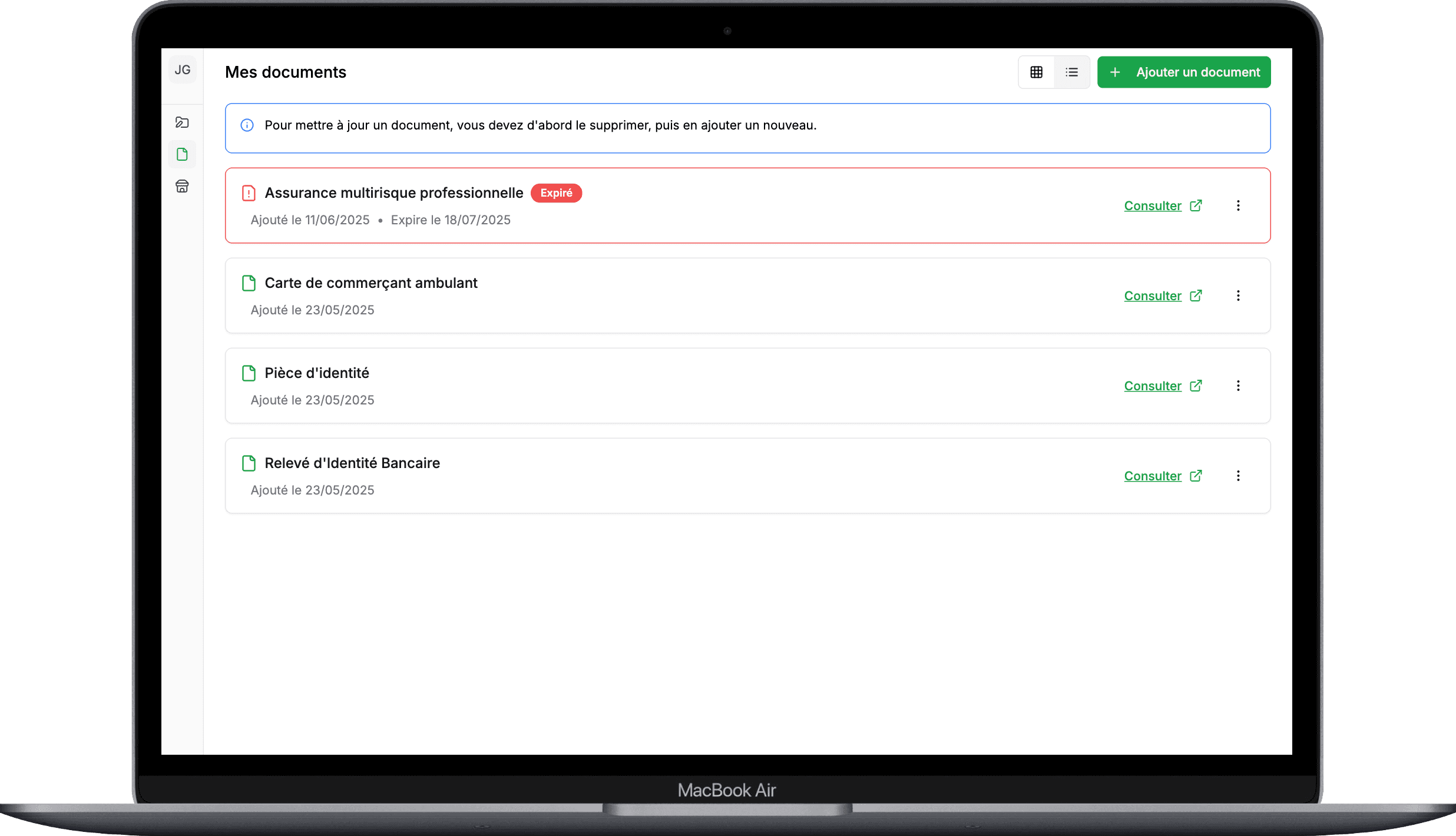Open three-dot menu for Carte de commerçant ambulant
This screenshot has width=1456, height=836.
[1238, 296]
